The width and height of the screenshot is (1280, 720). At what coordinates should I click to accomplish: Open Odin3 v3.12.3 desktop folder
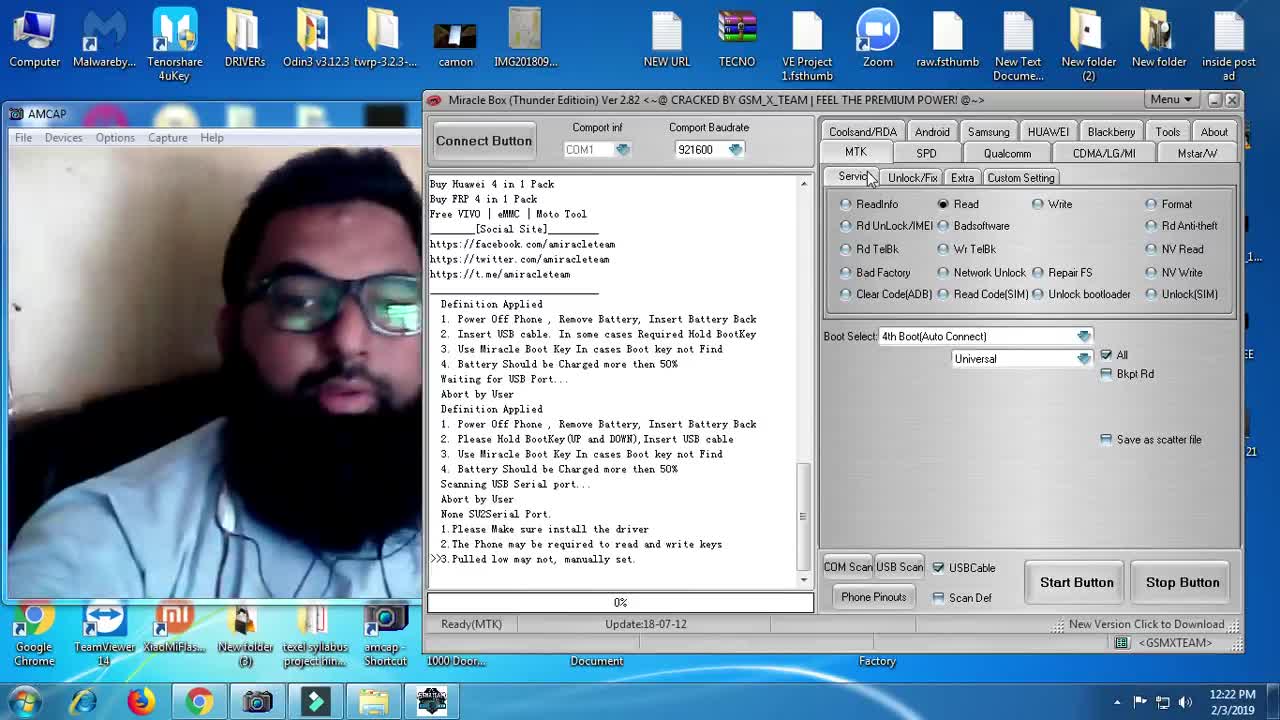[x=315, y=40]
